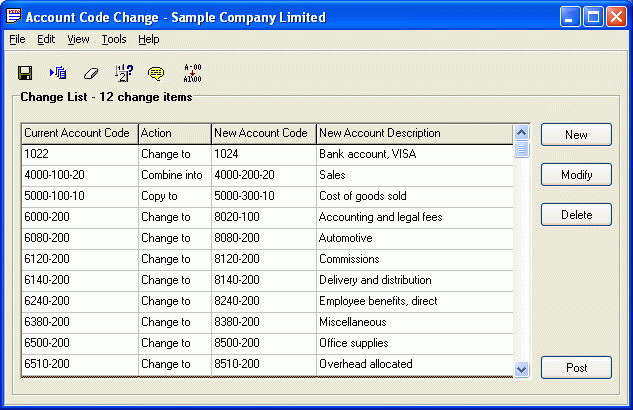Click the account code format icon
The height and width of the screenshot is (410, 633).
(x=193, y=73)
